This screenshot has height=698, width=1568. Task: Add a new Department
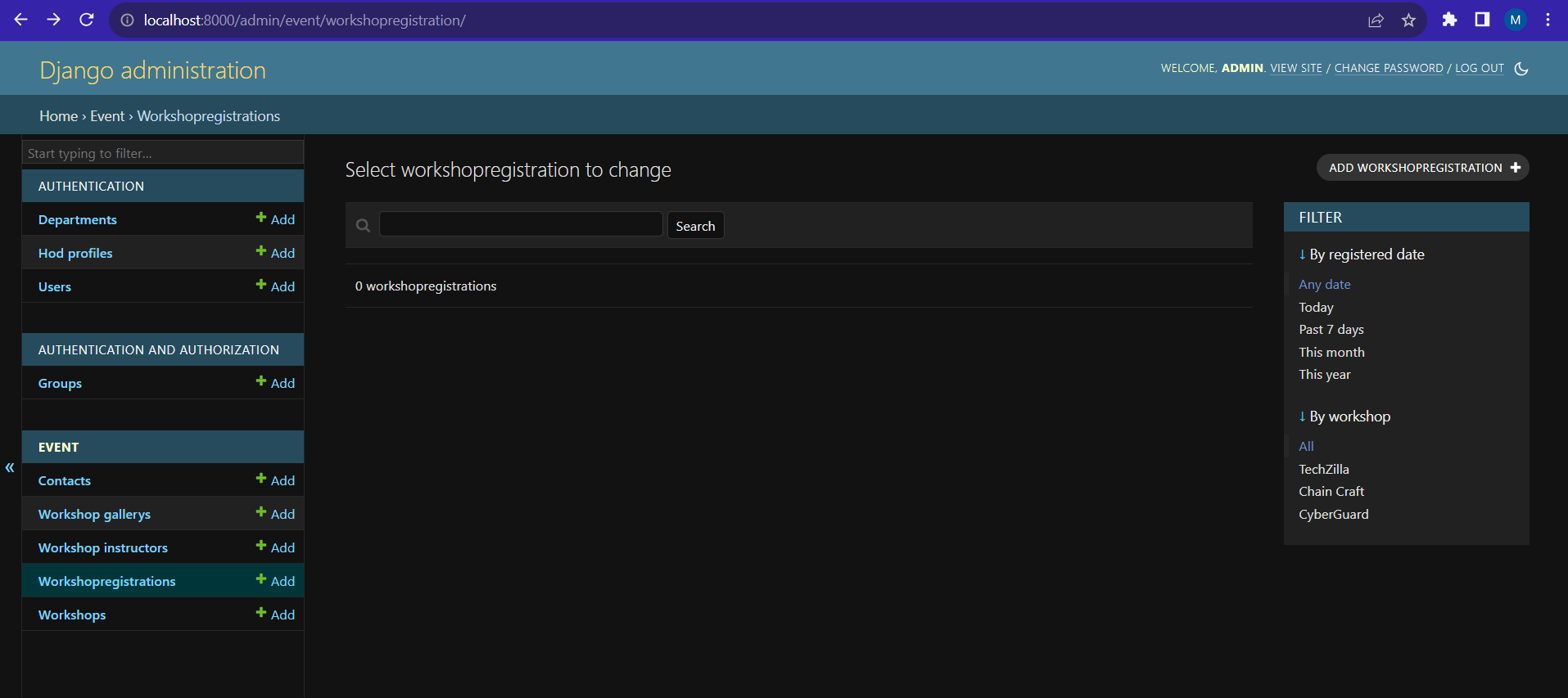coord(275,219)
